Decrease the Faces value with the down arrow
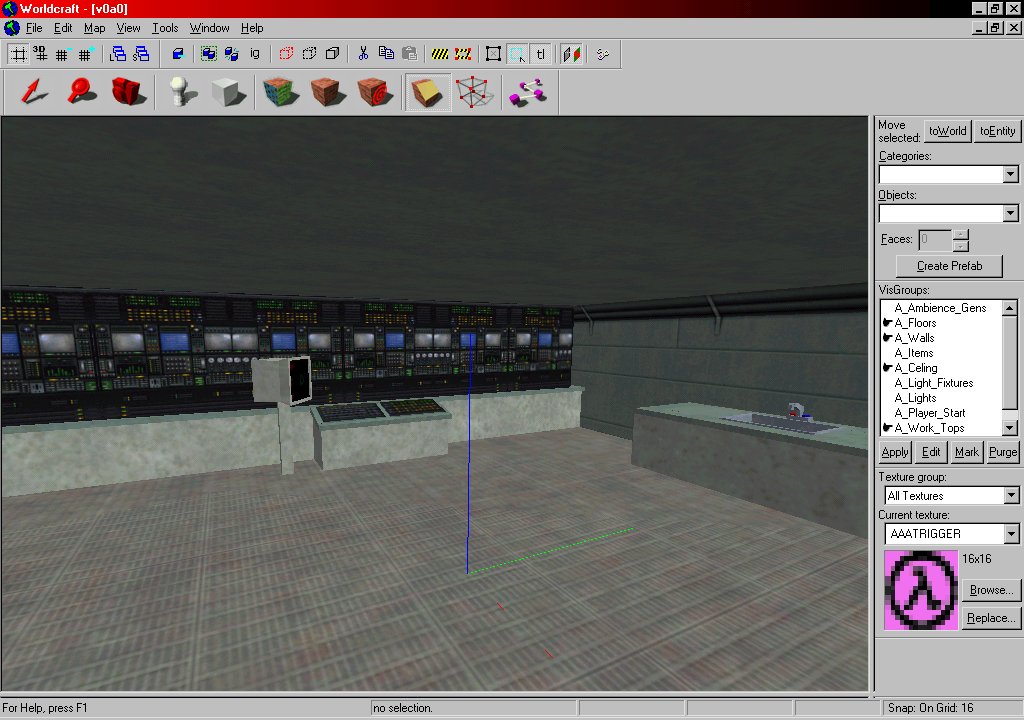This screenshot has width=1024, height=720. click(960, 245)
